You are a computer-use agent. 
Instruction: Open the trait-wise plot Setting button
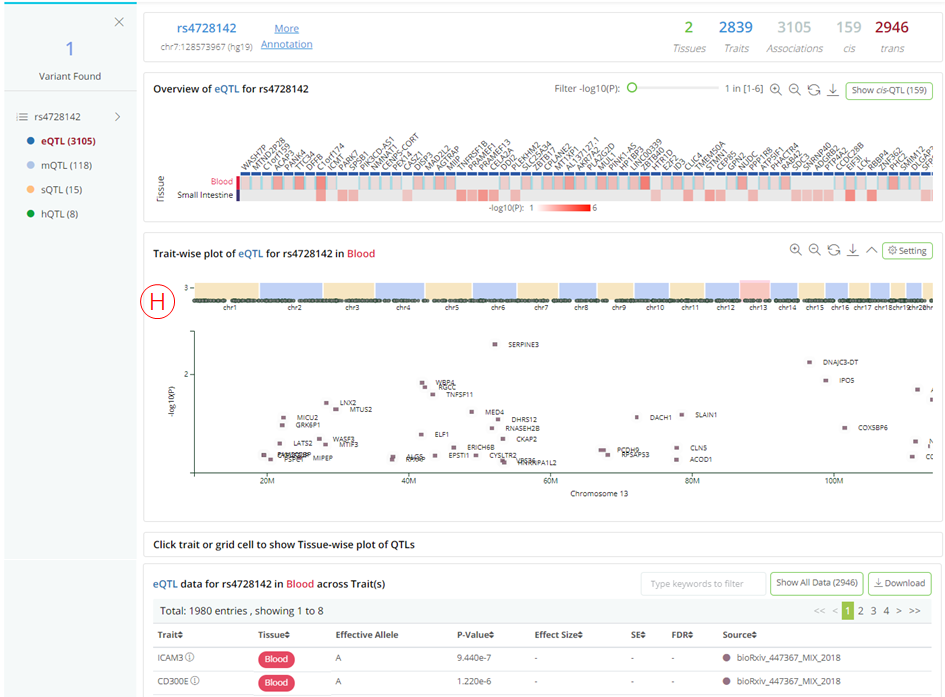coord(908,251)
